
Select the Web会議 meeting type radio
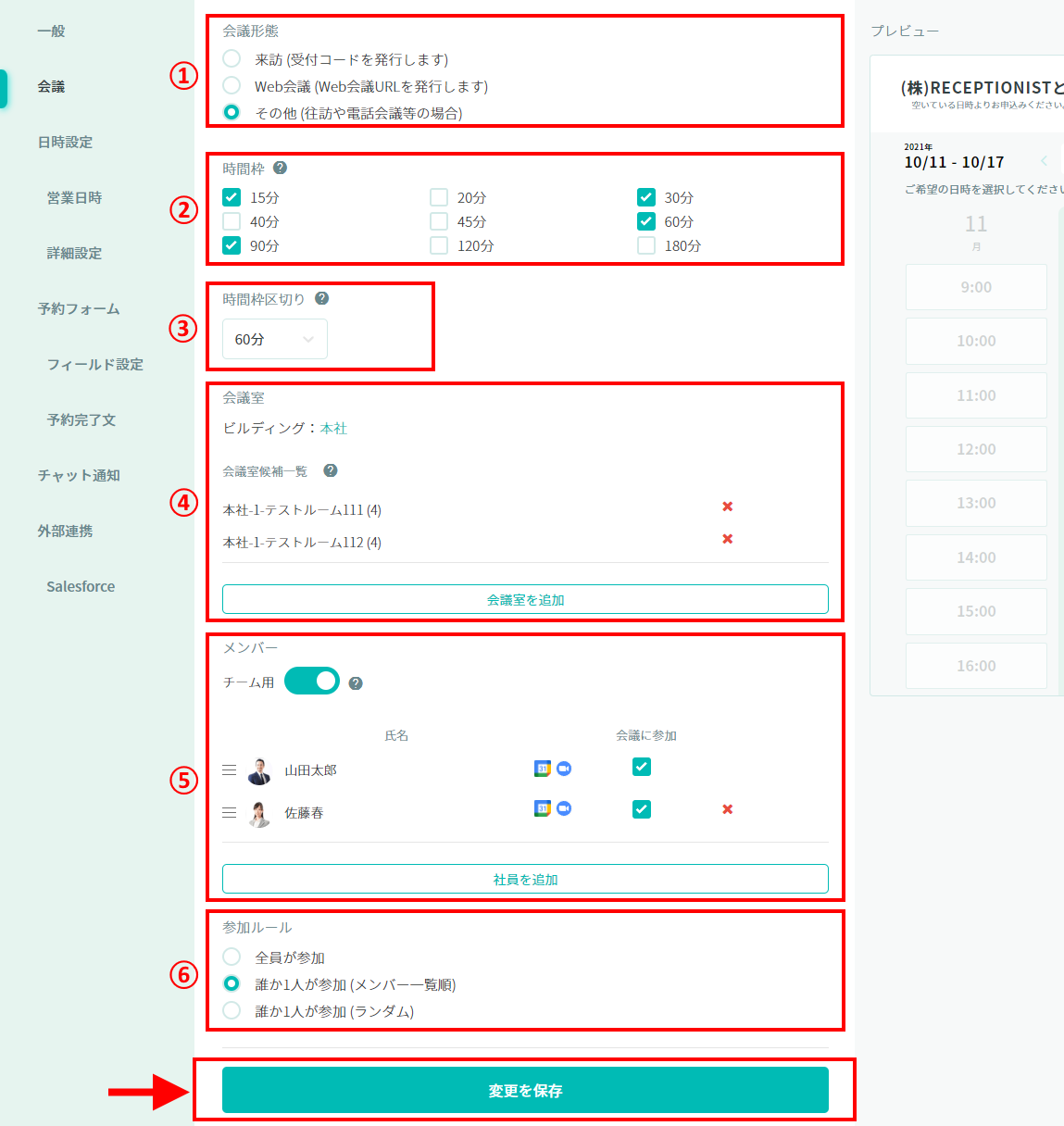click(232, 86)
